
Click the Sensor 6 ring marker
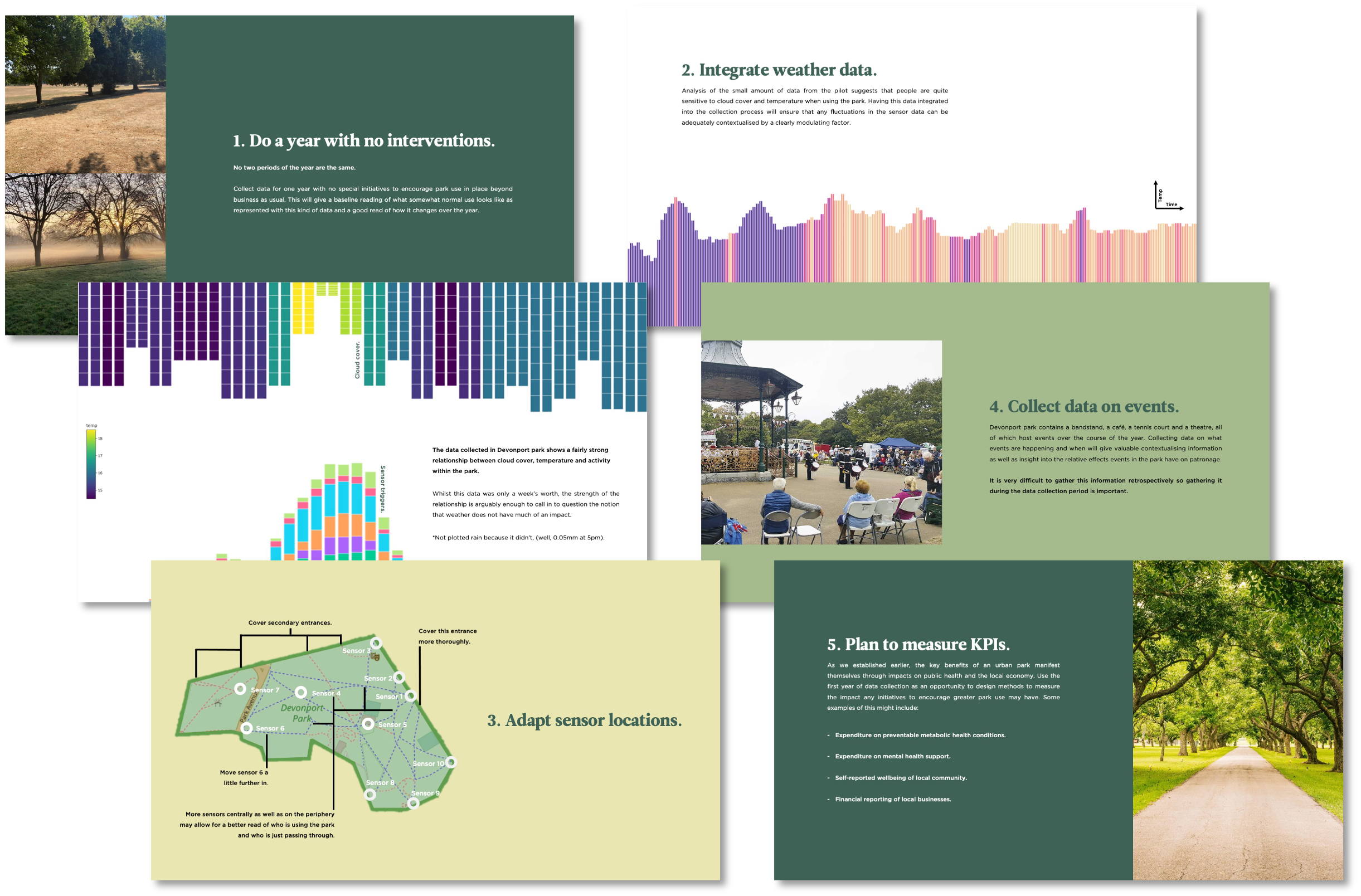point(246,728)
